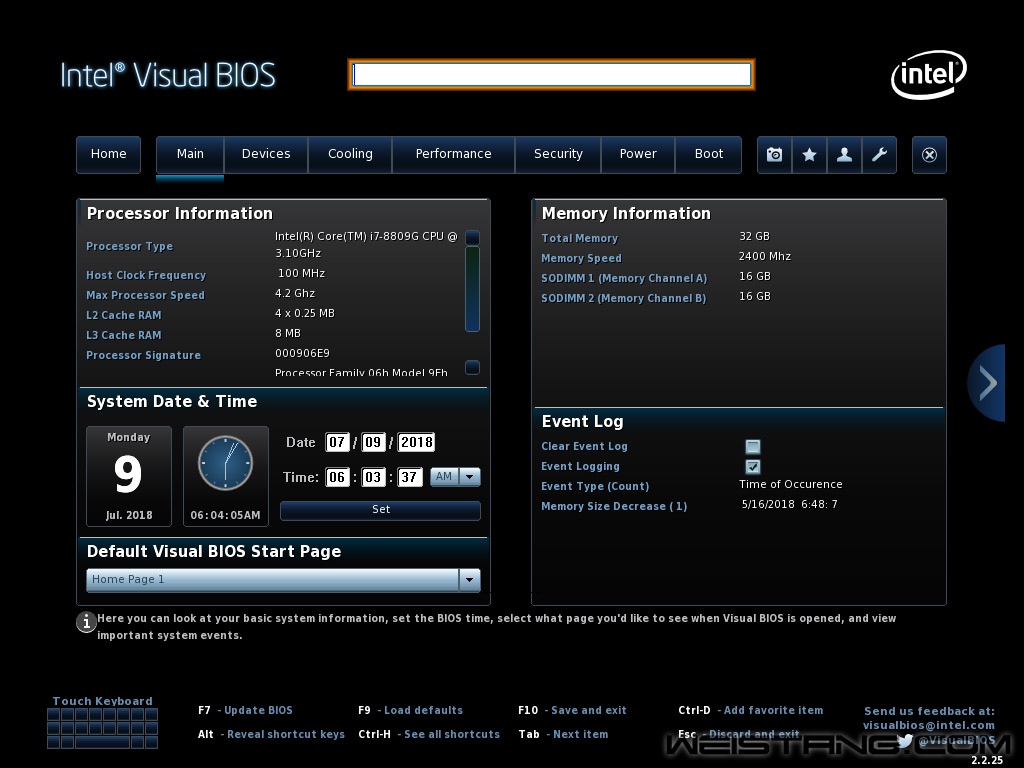Image resolution: width=1024 pixels, height=768 pixels.
Task: Click the time hours field 06
Action: [337, 477]
